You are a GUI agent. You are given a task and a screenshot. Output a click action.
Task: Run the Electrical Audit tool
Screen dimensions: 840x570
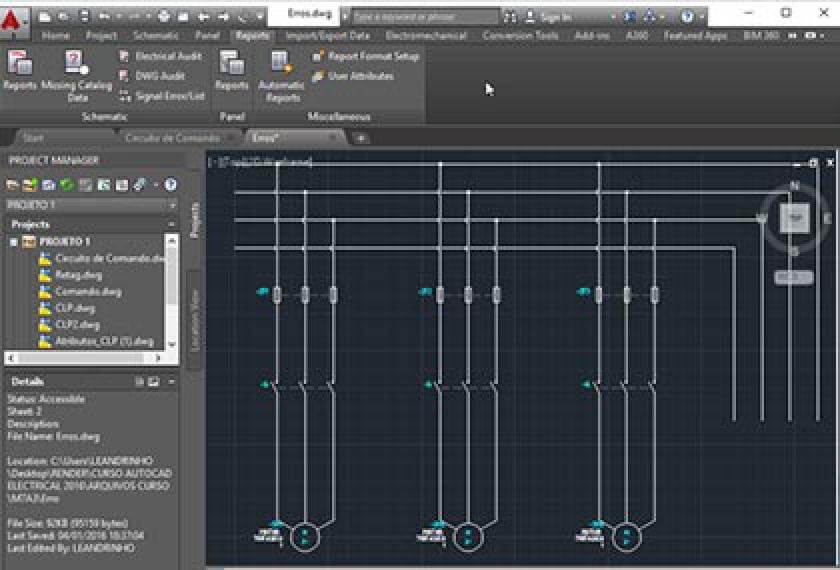pos(160,57)
